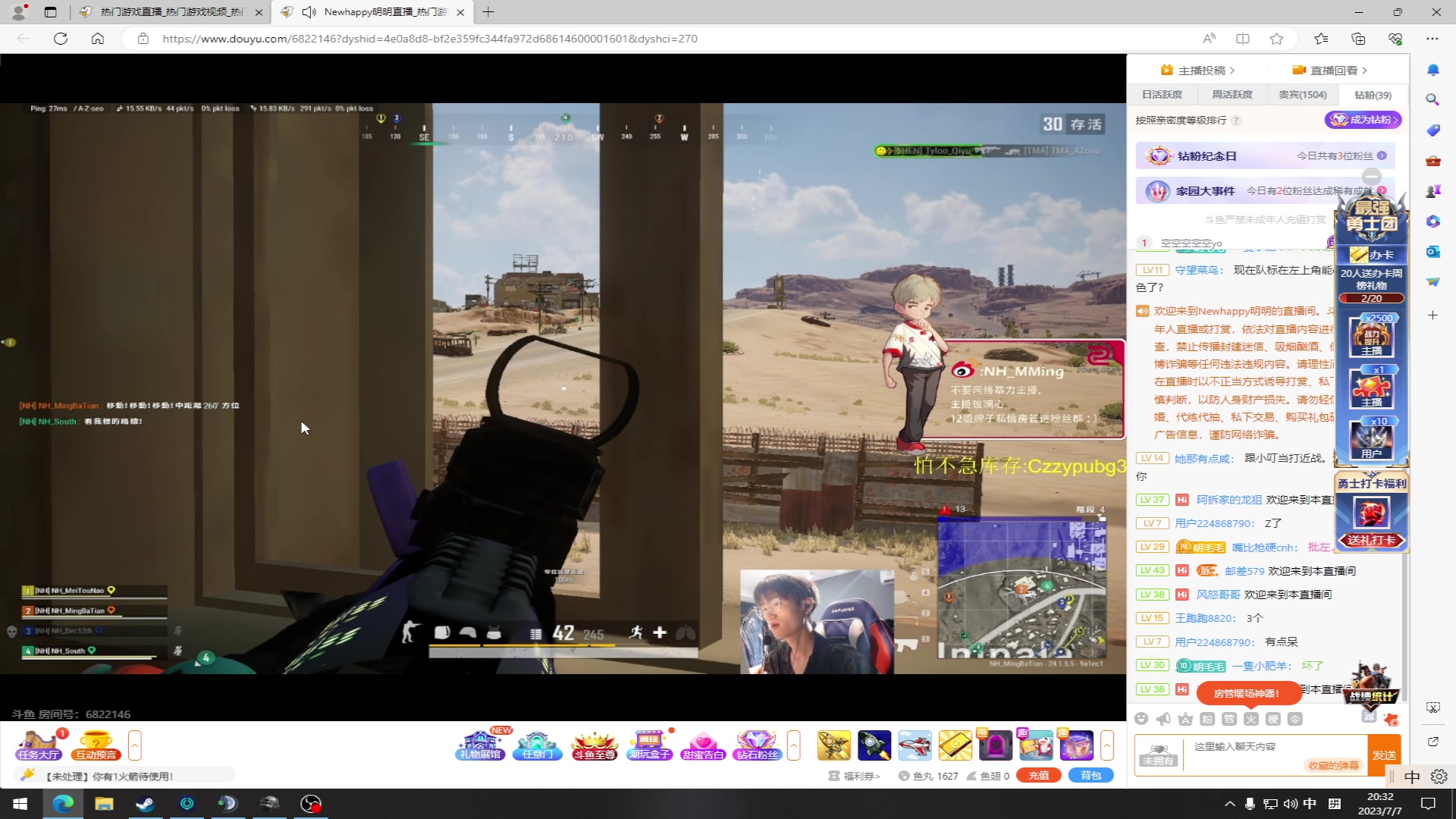The height and width of the screenshot is (819, 1456).
Task: Send the blue space rocket gift
Action: [x=874, y=745]
